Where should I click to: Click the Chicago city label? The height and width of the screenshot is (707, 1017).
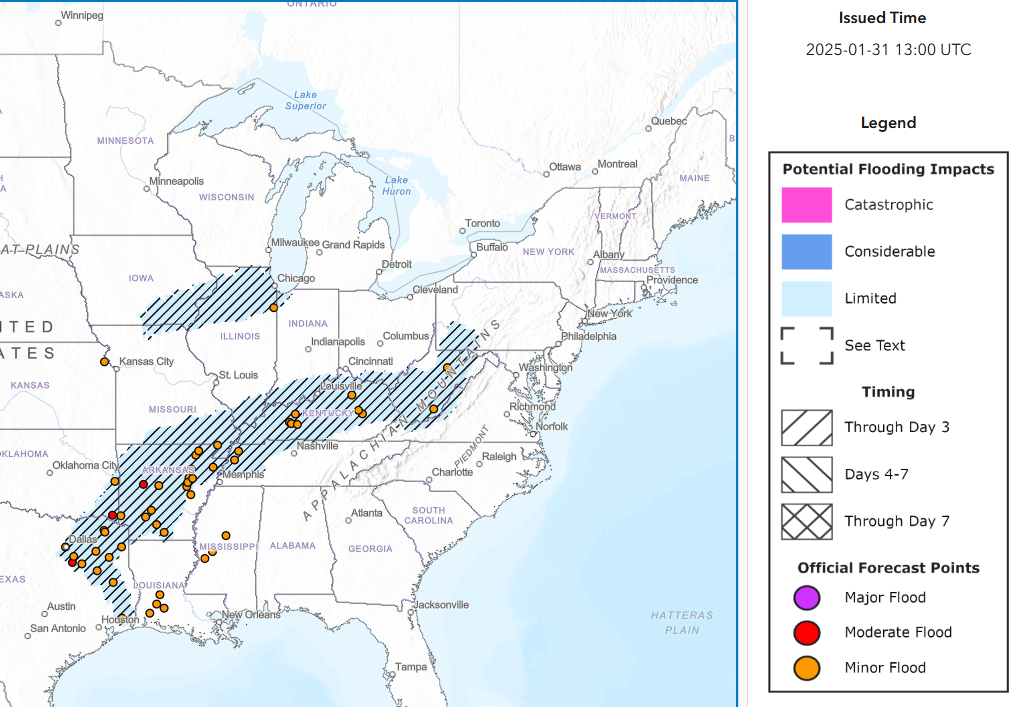point(296,278)
